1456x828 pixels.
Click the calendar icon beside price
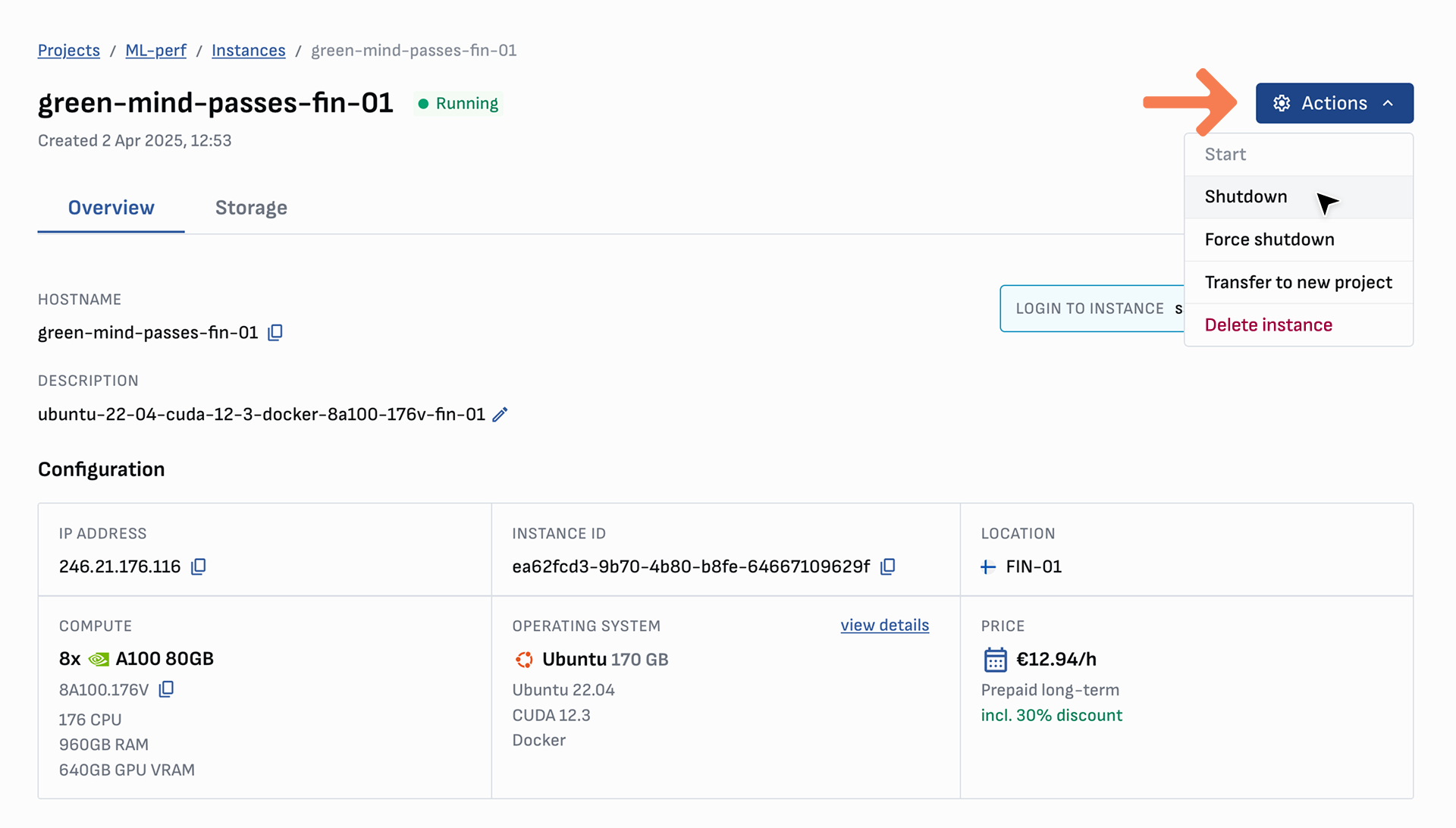point(995,660)
